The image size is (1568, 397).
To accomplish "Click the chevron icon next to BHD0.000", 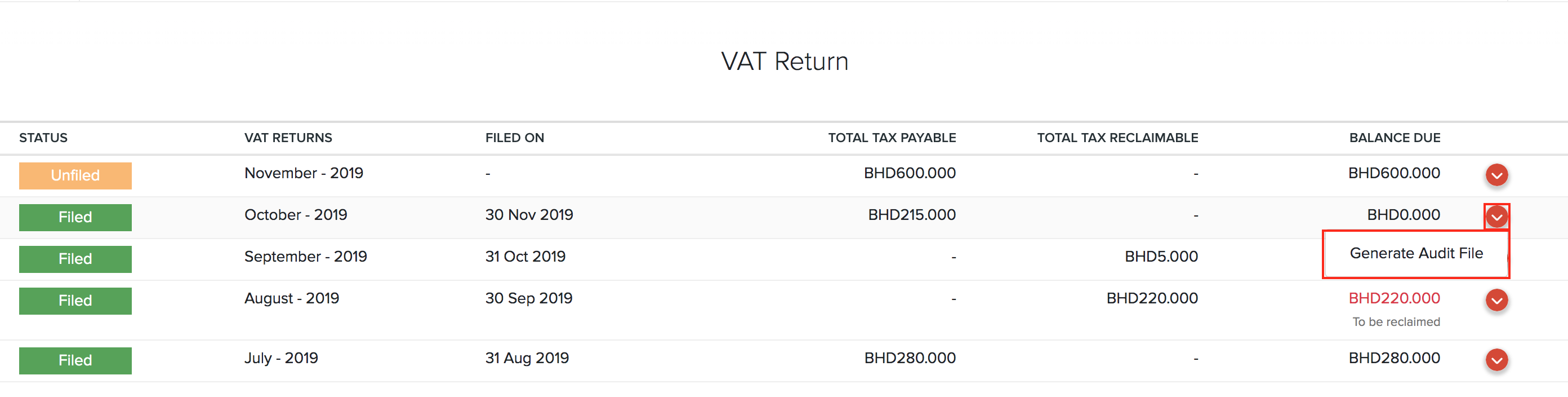I will 1497,217.
